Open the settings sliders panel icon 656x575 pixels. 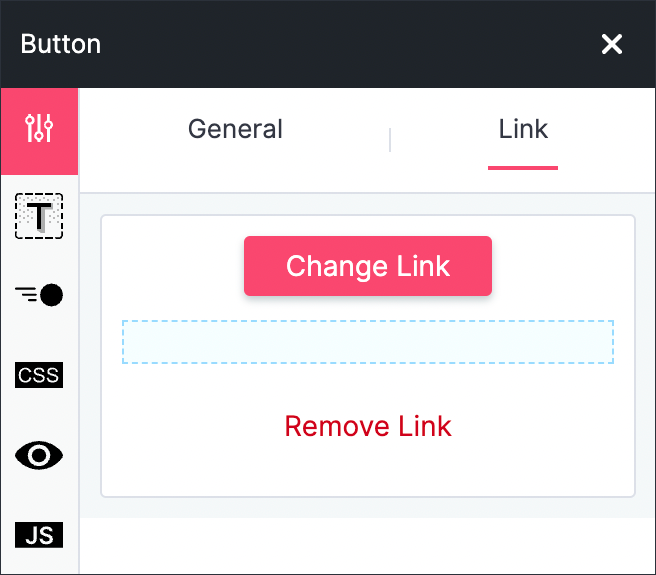39,128
